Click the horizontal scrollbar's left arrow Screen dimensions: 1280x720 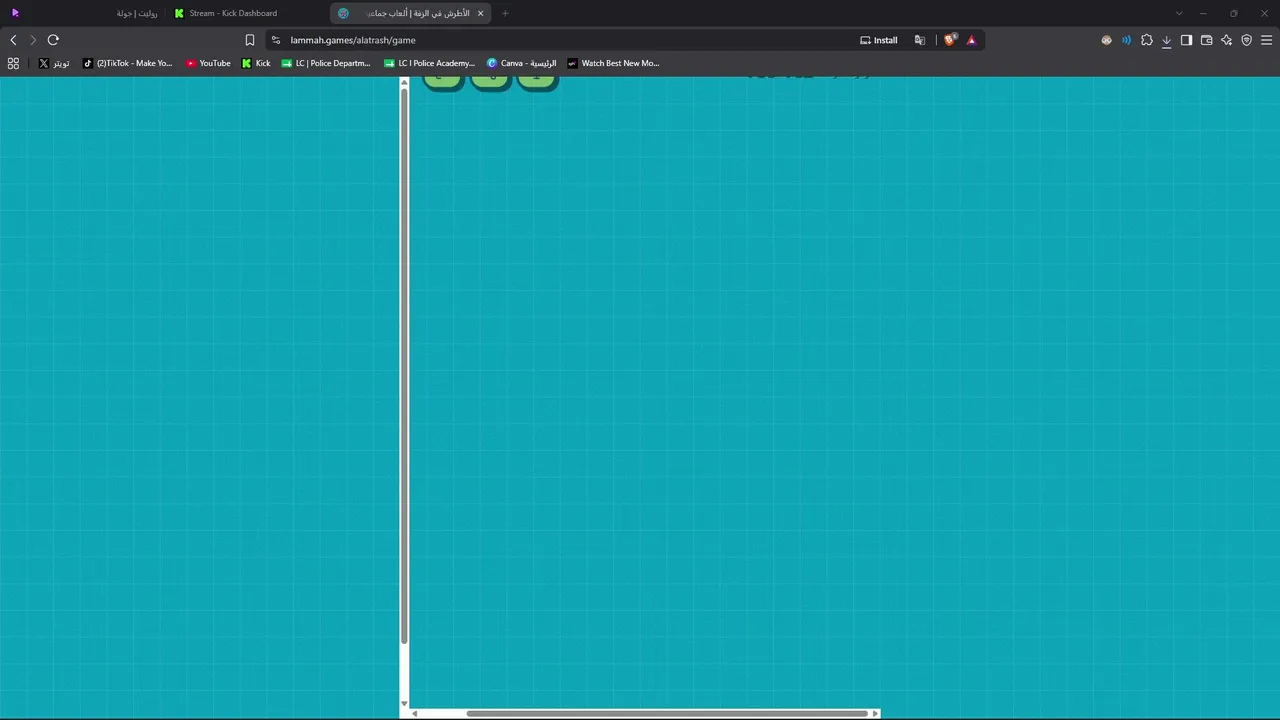click(414, 713)
